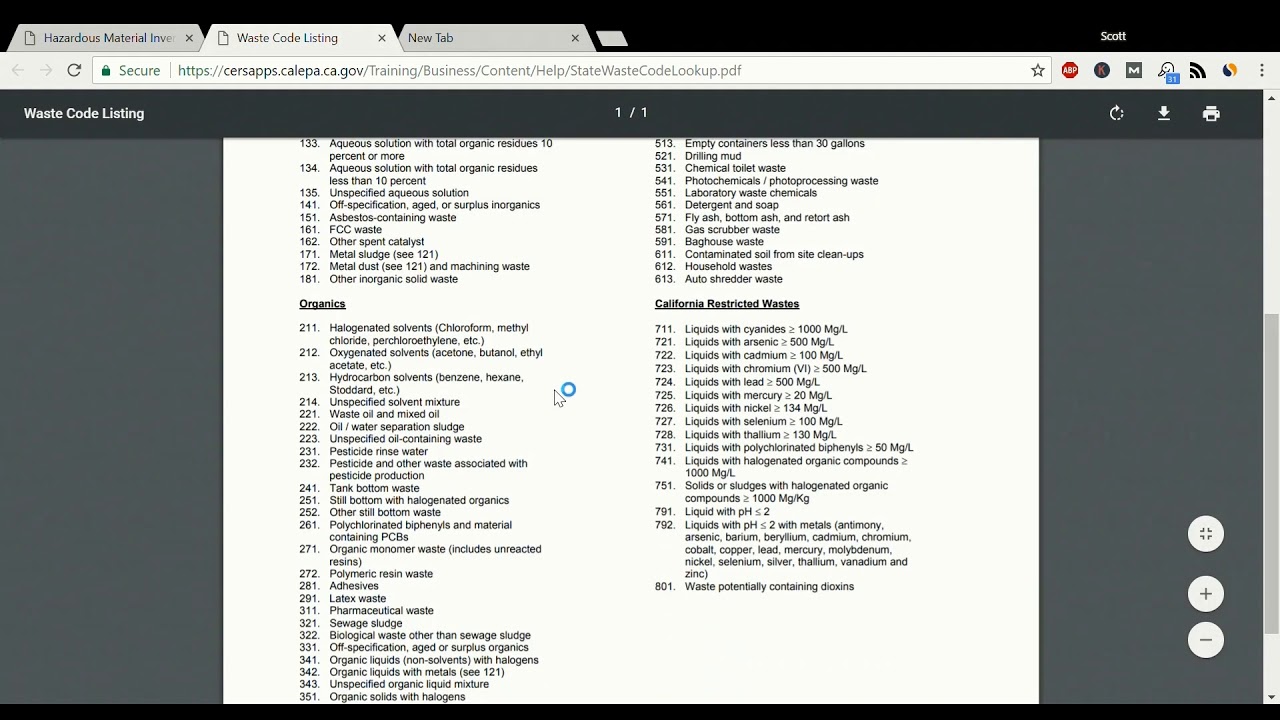This screenshot has height=720, width=1280.
Task: Click the line 612 Household wastes
Action: (x=714, y=266)
